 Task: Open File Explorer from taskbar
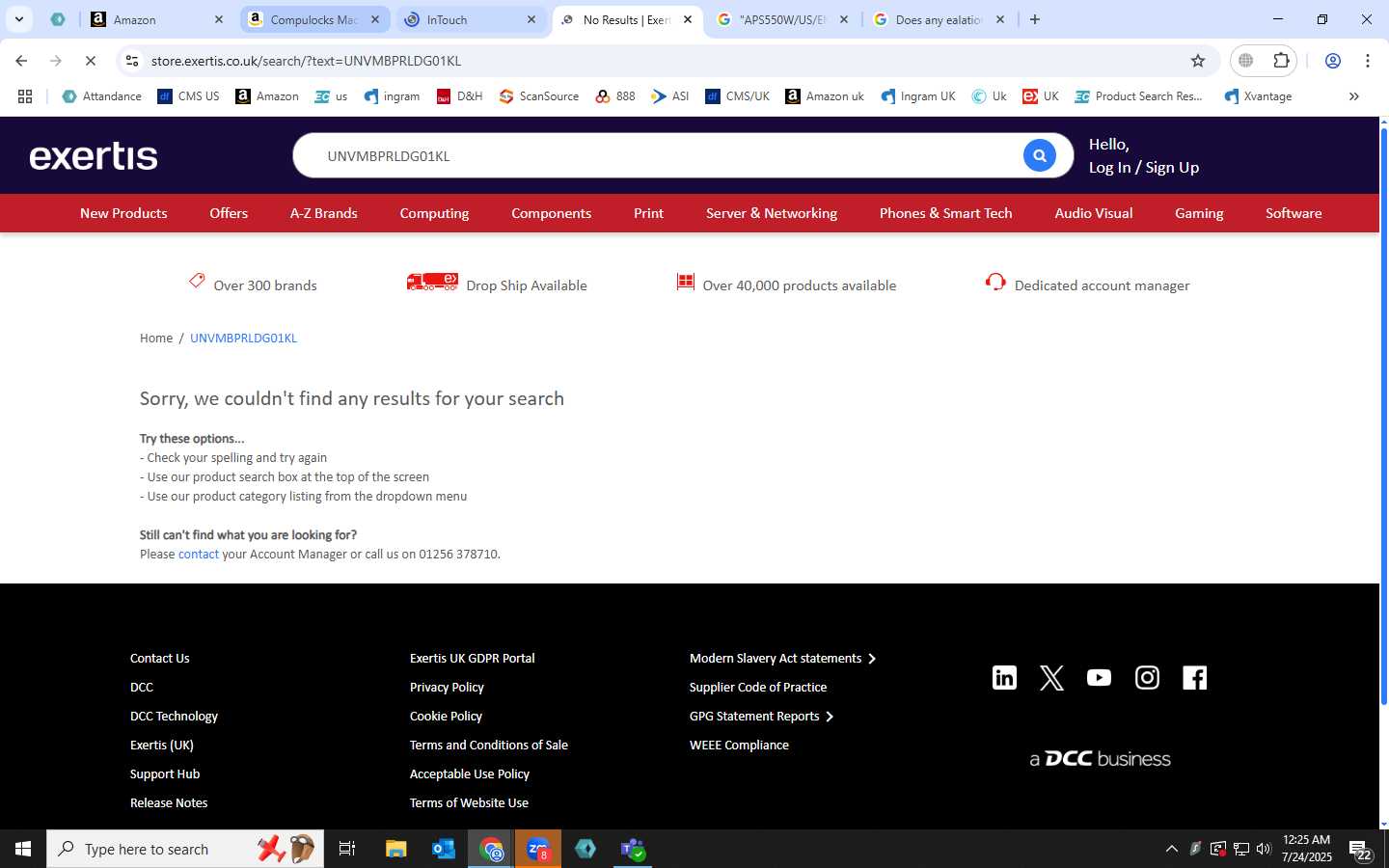pyautogui.click(x=396, y=849)
